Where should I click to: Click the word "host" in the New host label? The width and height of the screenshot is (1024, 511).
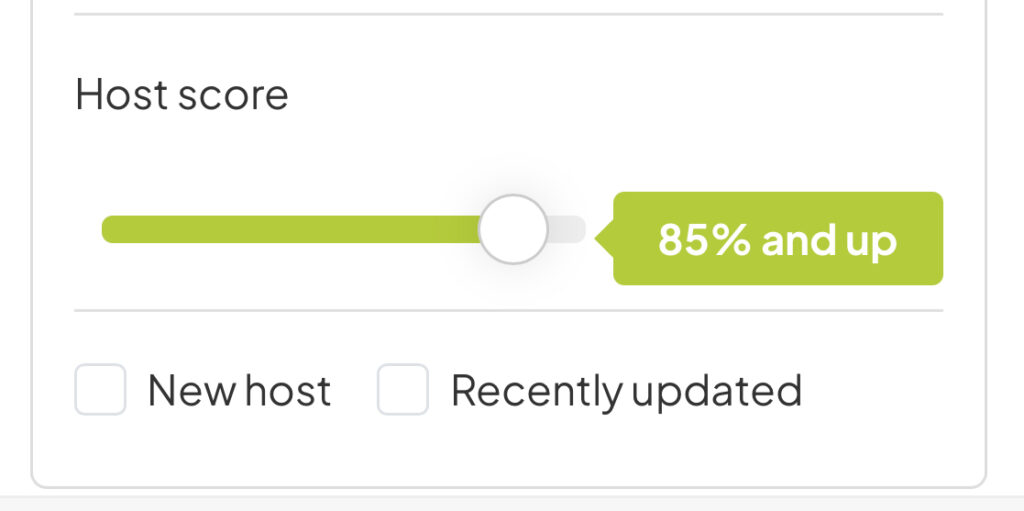pos(289,391)
